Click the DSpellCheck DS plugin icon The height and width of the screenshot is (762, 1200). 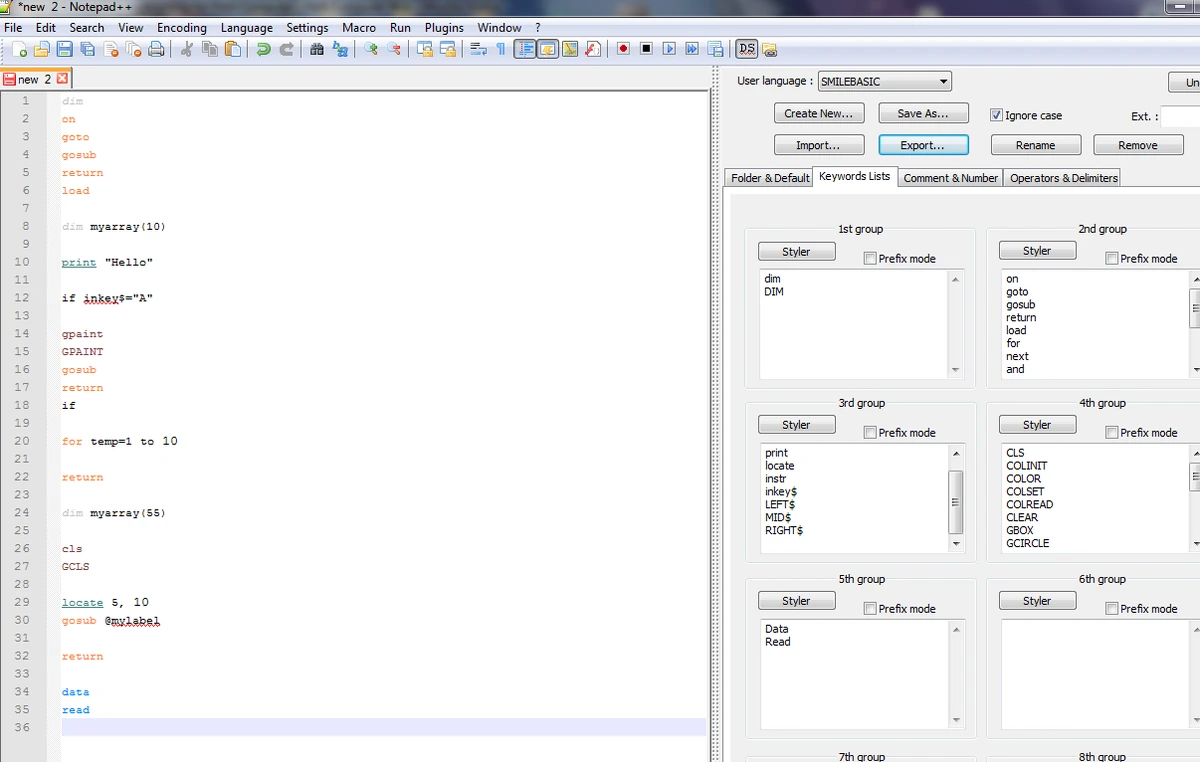745,48
